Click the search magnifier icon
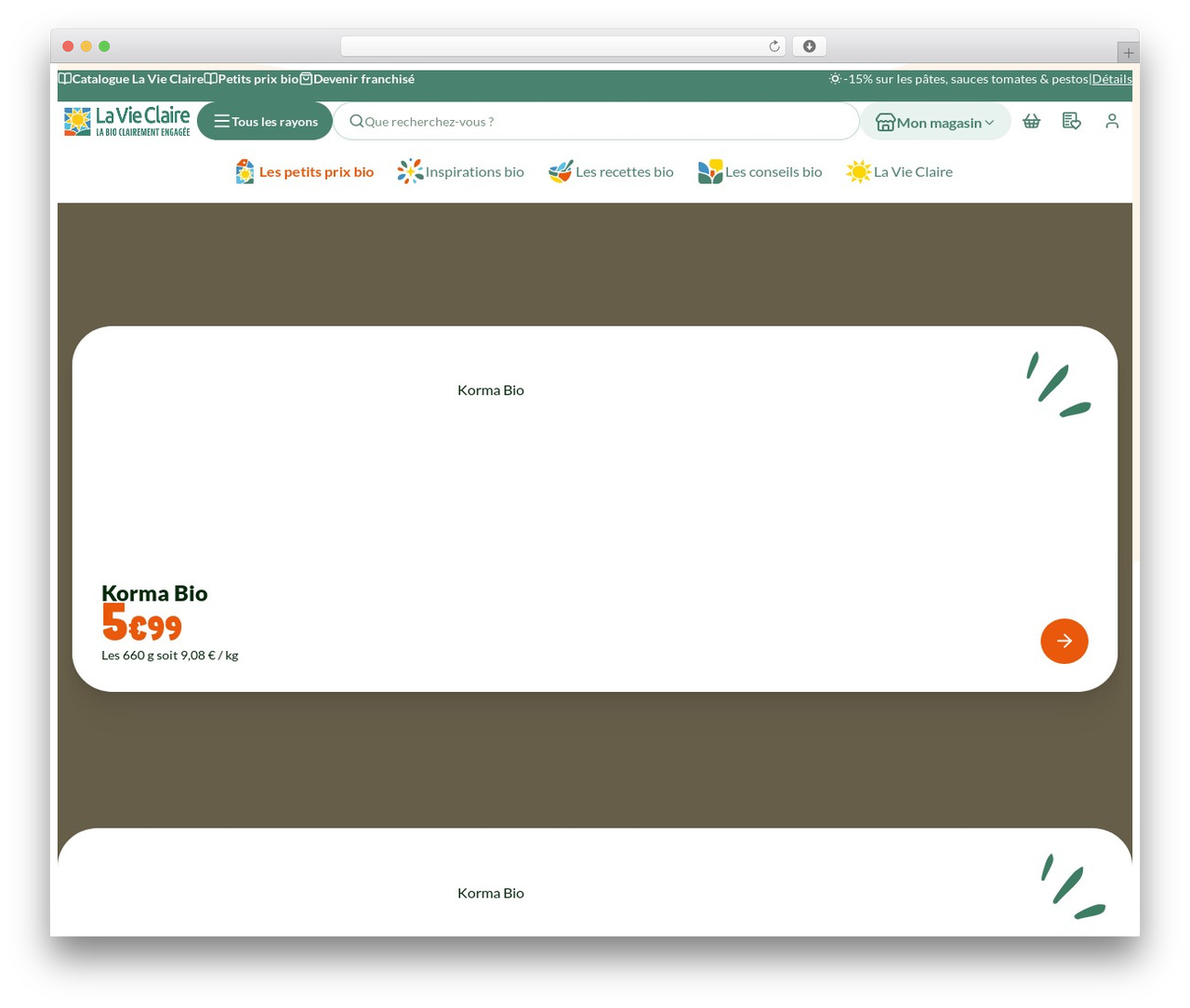Viewport: 1190px width, 1008px height. [x=356, y=121]
